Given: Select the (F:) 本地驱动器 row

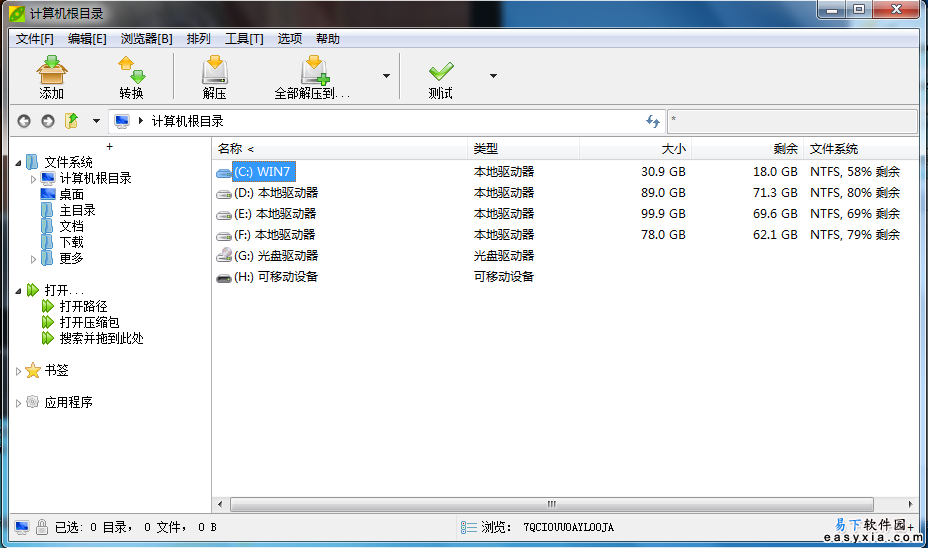Looking at the screenshot, I should 565,235.
